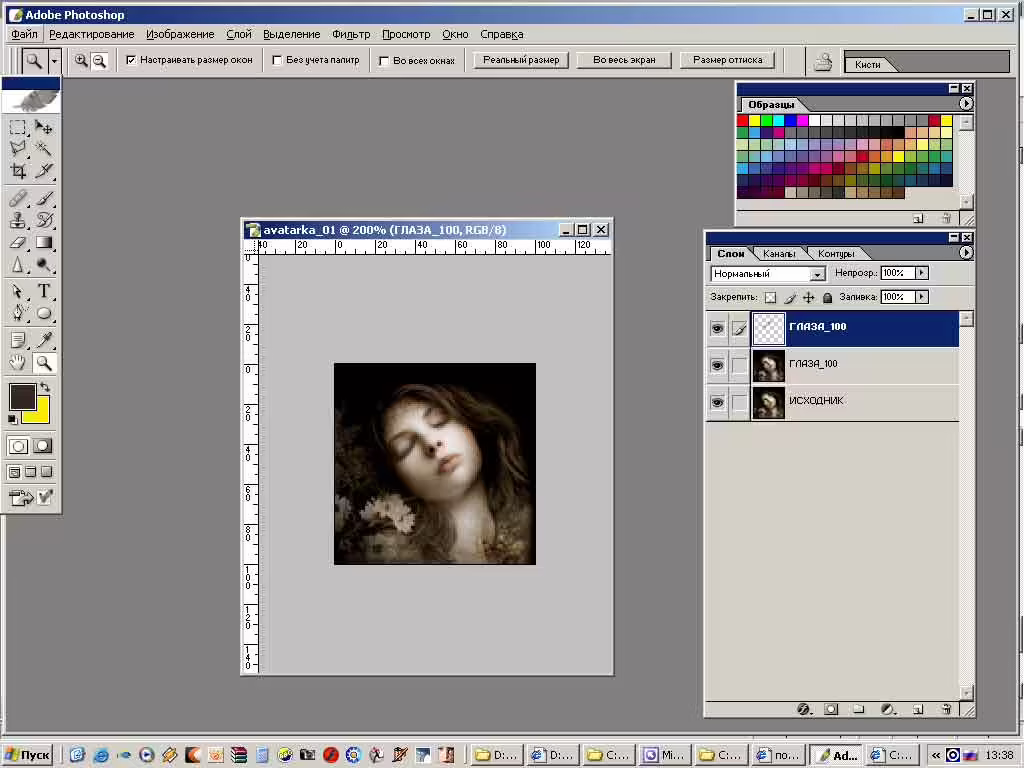Select the Eyedropper tool
The height and width of the screenshot is (768, 1024).
(44, 340)
